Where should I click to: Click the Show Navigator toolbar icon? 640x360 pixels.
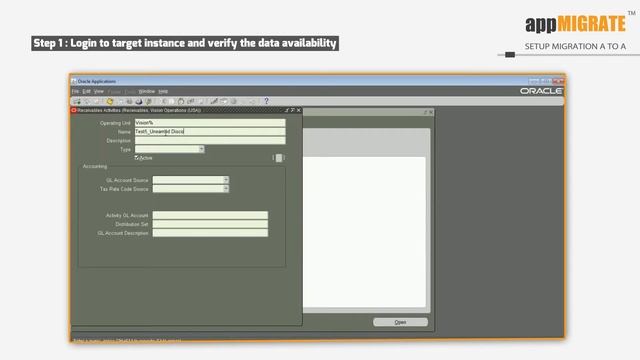point(96,101)
